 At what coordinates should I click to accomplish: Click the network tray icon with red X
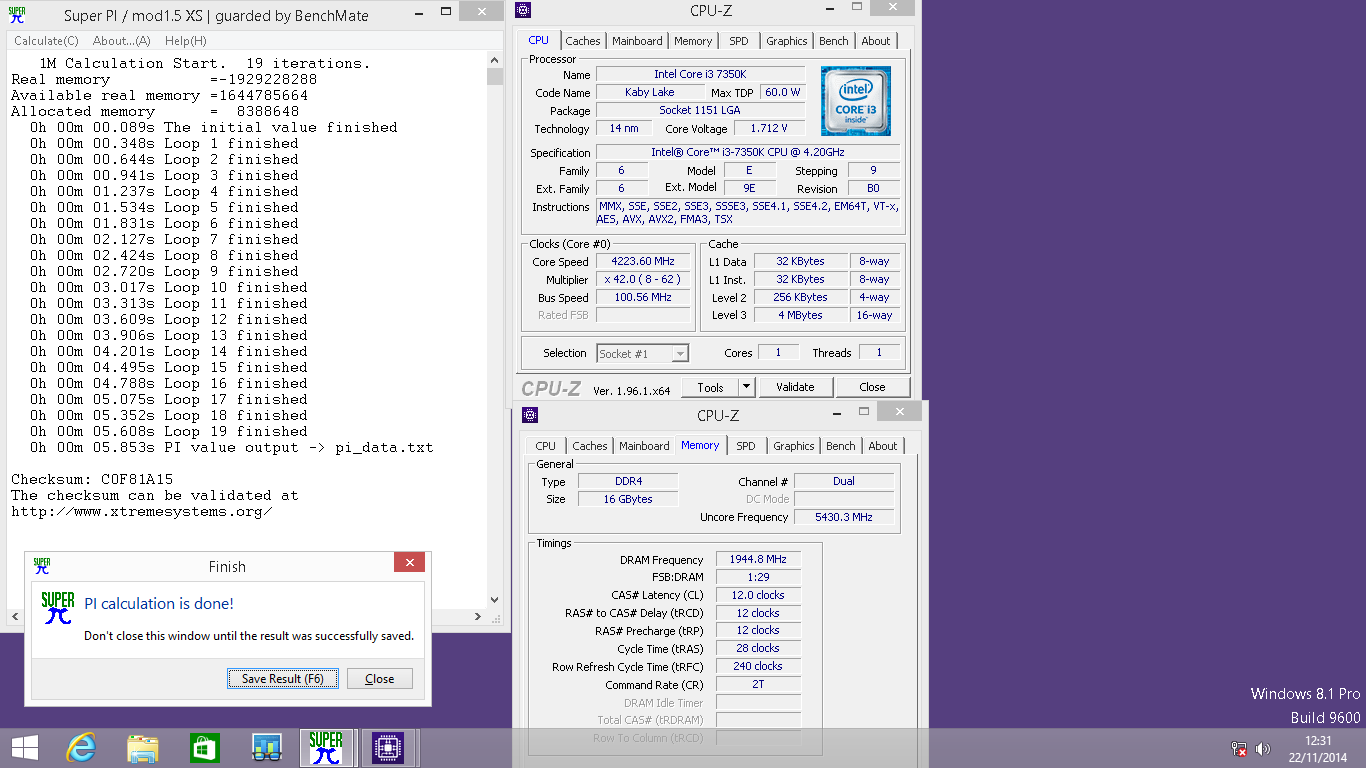1239,749
